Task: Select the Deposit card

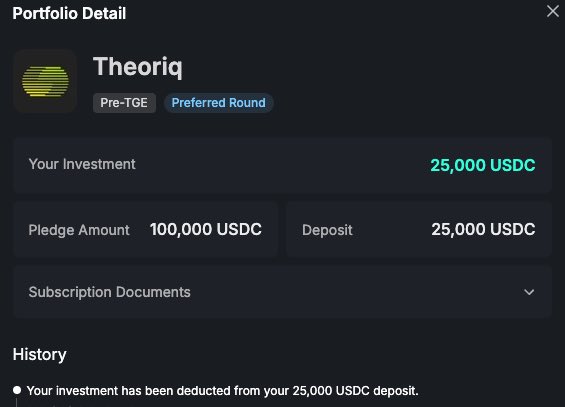Action: (419, 229)
